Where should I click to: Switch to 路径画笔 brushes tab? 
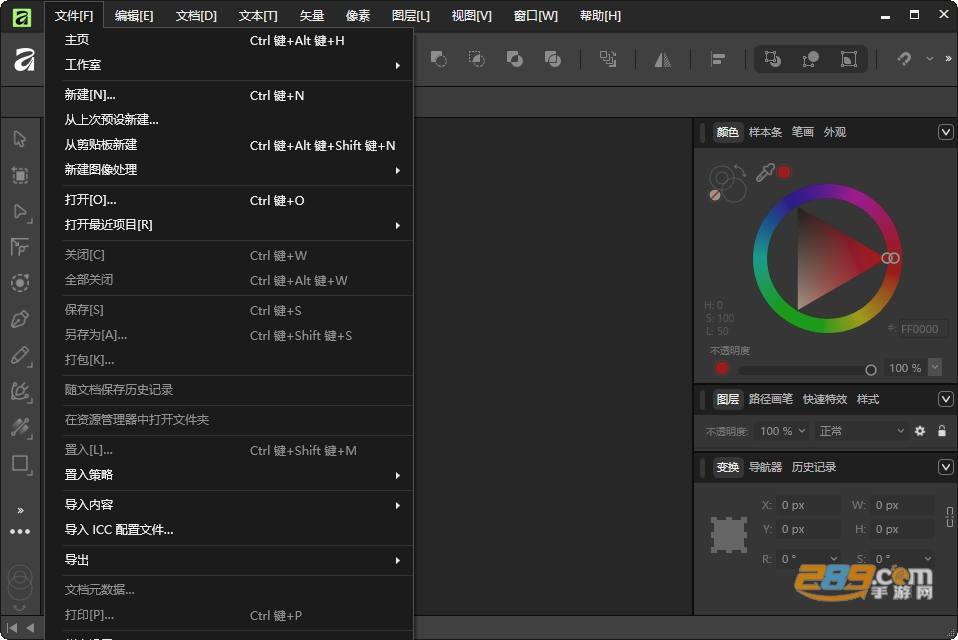point(770,399)
